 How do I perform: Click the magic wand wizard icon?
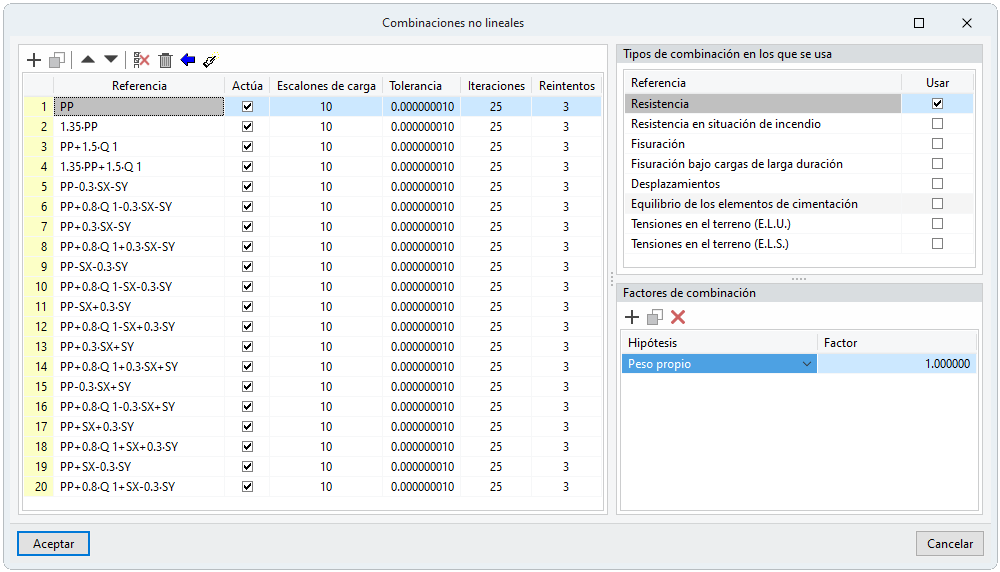tap(210, 61)
